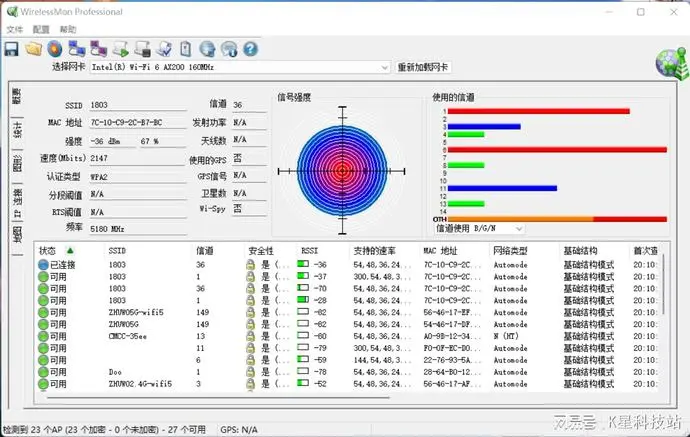
Task: Click the yellow open folder icon
Action: coord(33,49)
